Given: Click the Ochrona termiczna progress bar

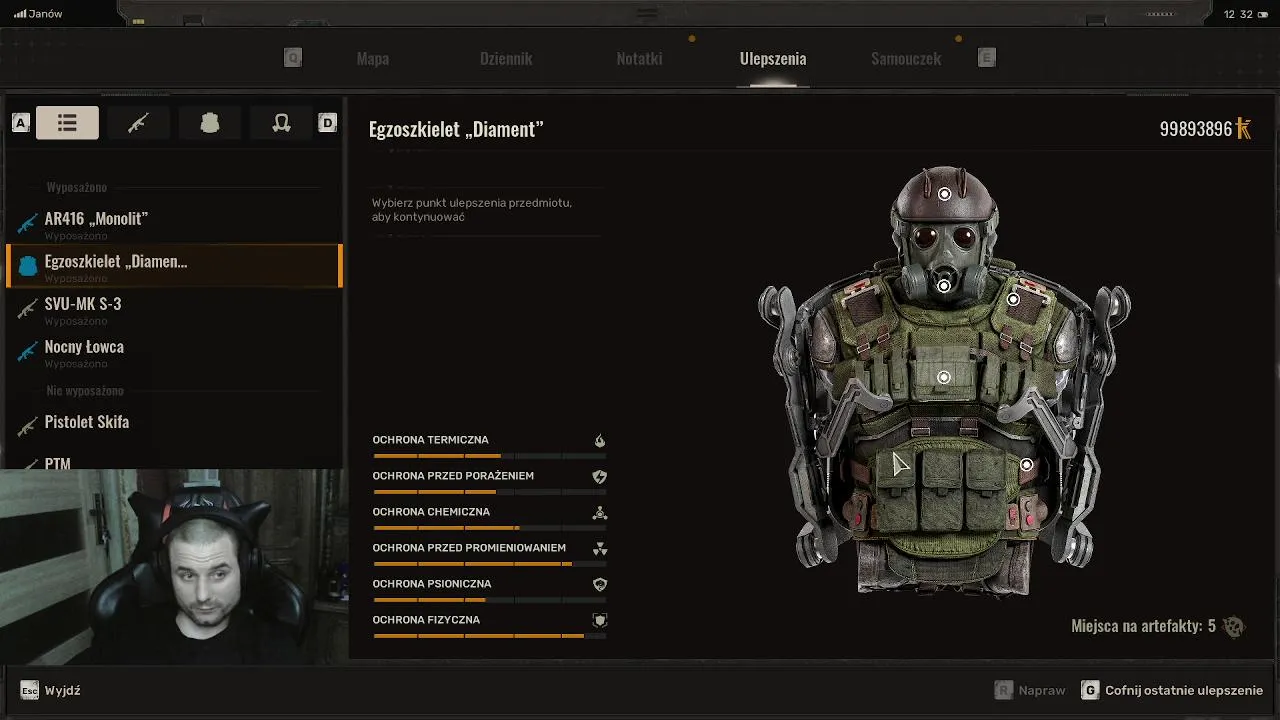Looking at the screenshot, I should coord(489,456).
